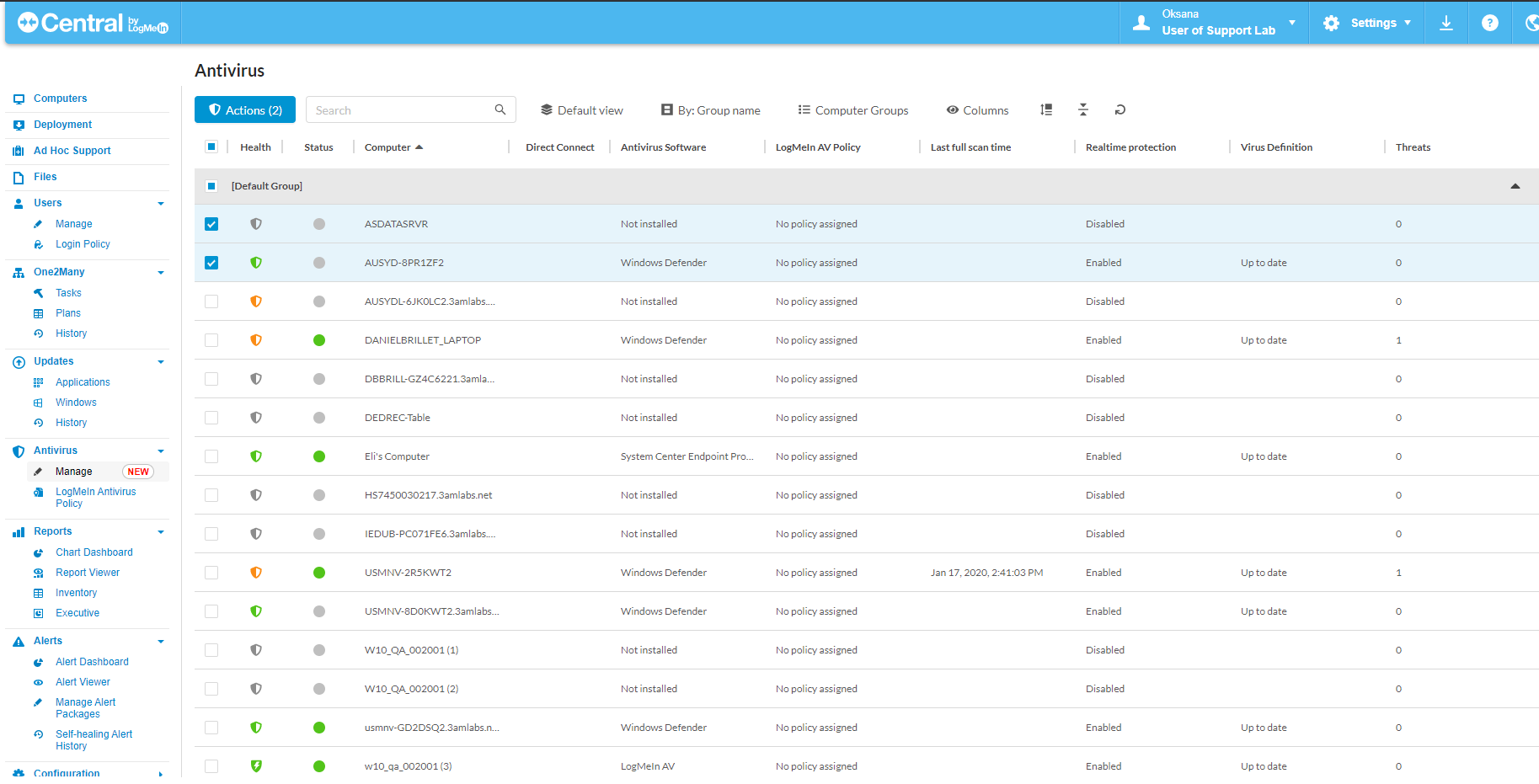Click the Computer Groups button
Screen dimensions: 1539x784
click(853, 110)
